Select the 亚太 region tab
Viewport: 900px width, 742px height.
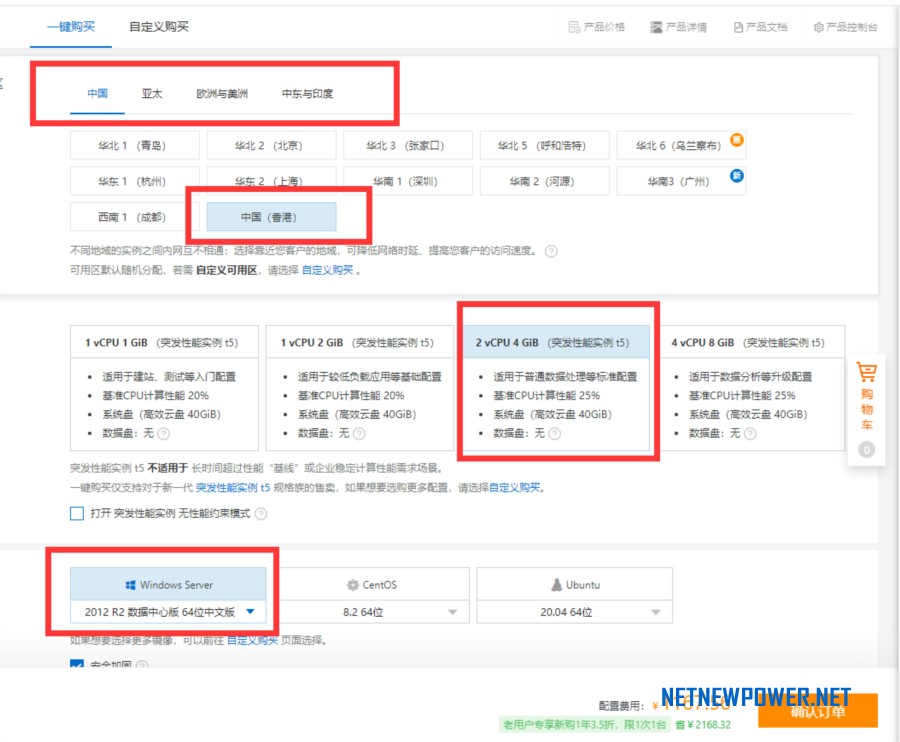152,94
